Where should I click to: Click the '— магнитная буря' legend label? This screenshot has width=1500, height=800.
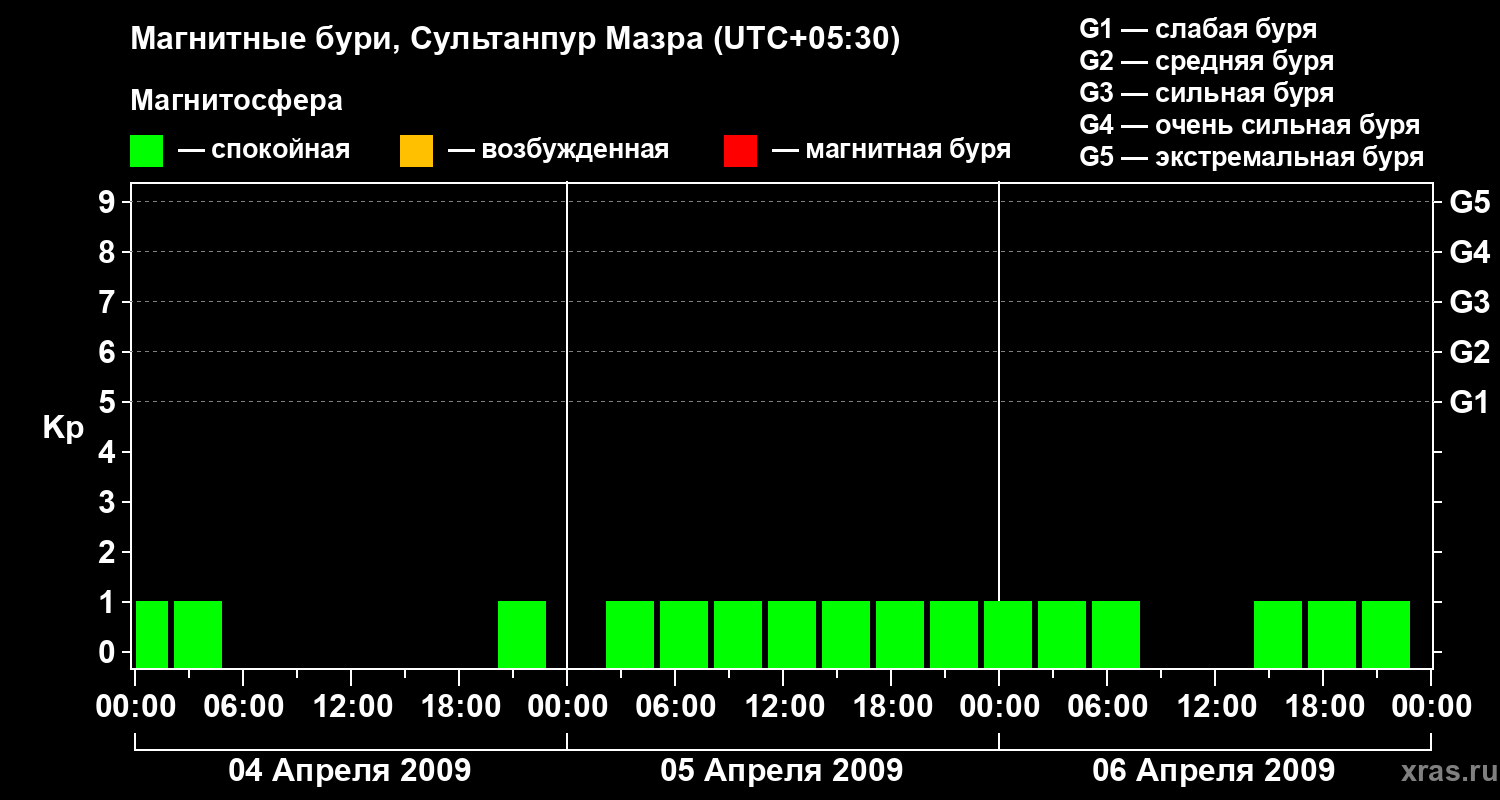pos(891,150)
